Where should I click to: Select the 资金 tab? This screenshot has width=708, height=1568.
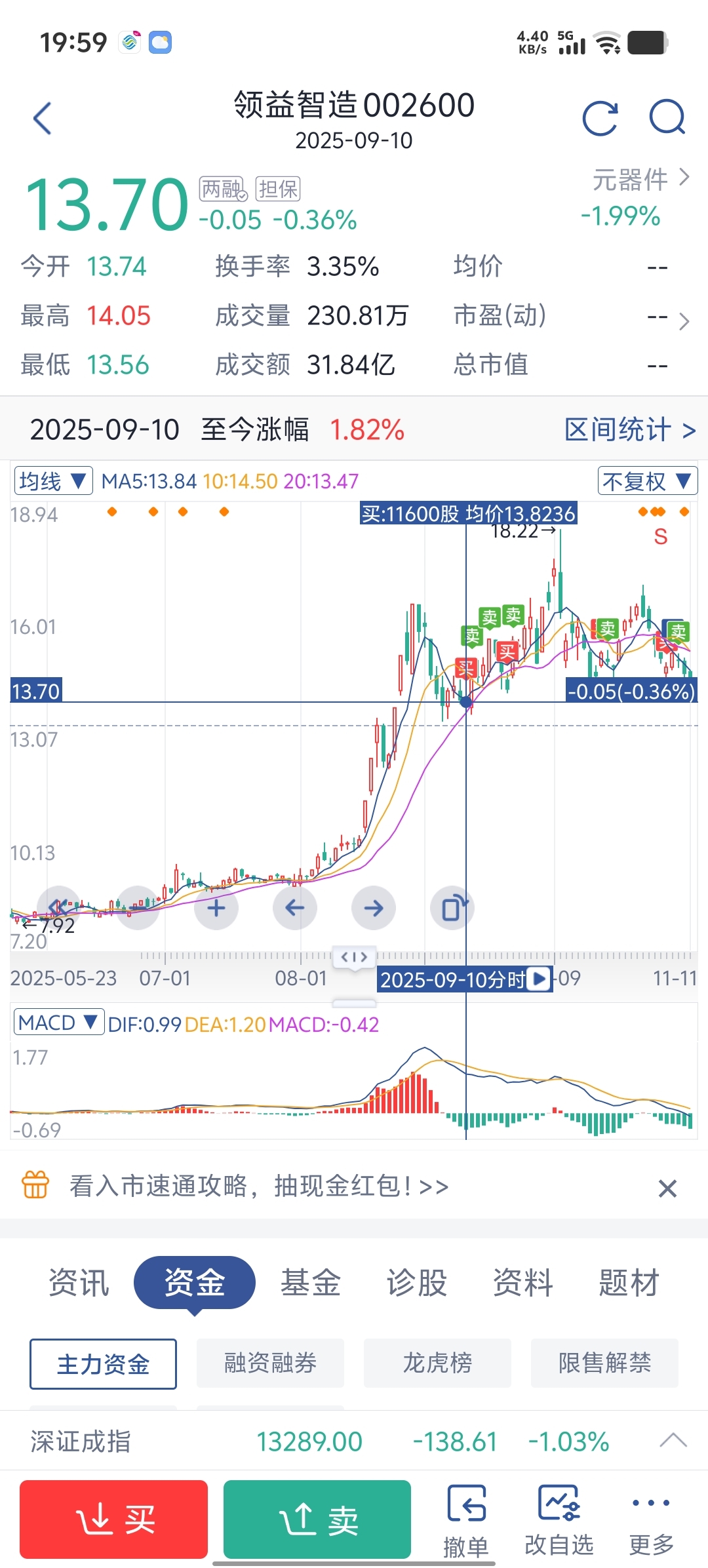(x=195, y=1282)
